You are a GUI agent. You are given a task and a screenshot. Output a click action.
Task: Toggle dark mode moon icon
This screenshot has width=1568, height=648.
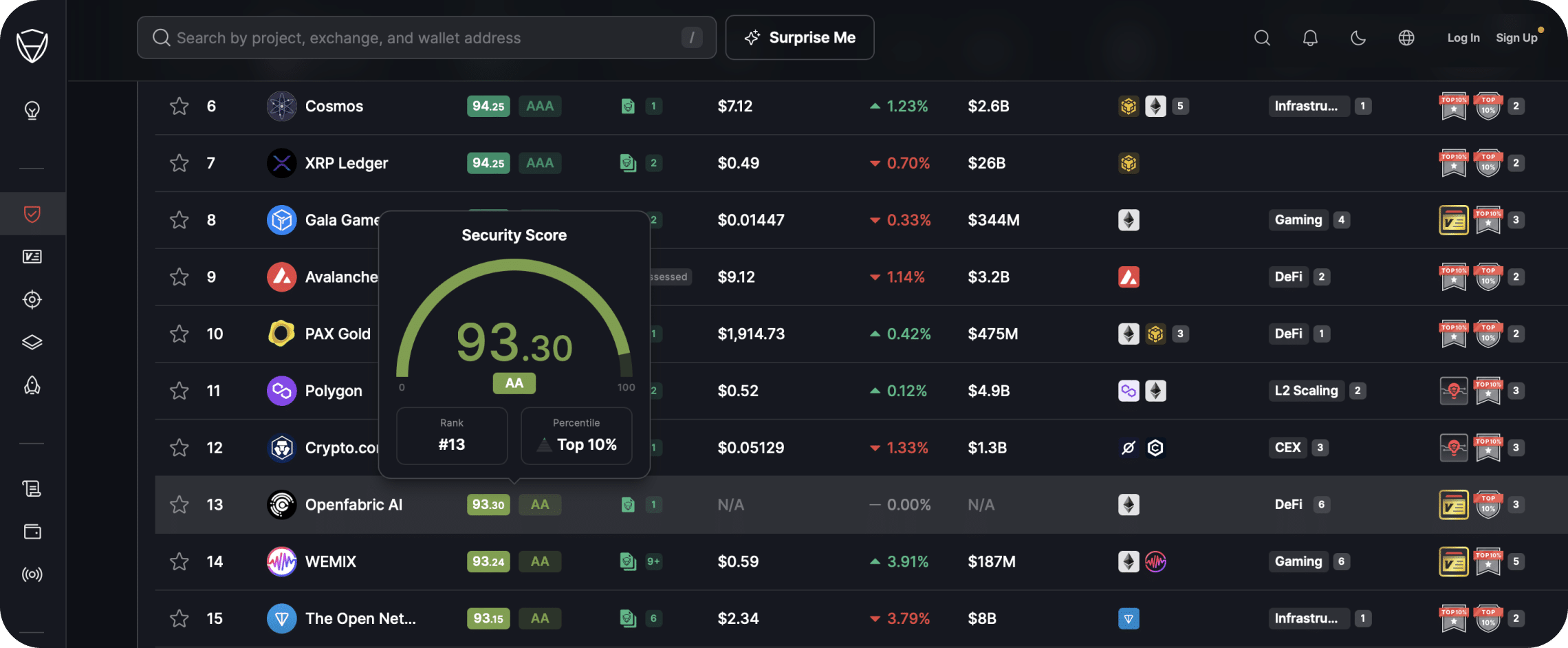pyautogui.click(x=1358, y=38)
